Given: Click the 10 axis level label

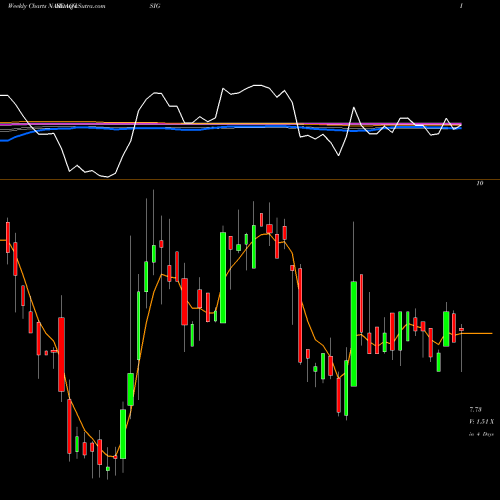Looking at the screenshot, I should point(480,183).
